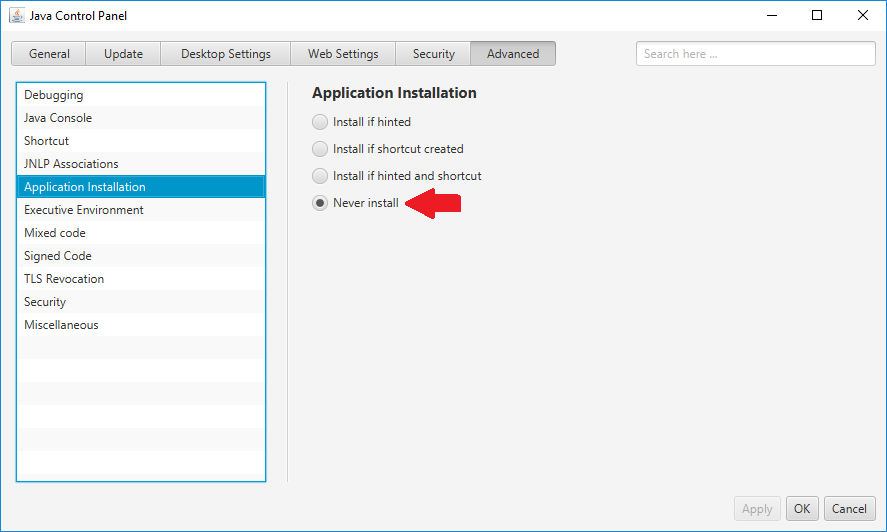887x532 pixels.
Task: Select the Advanced tab
Action: (x=513, y=54)
